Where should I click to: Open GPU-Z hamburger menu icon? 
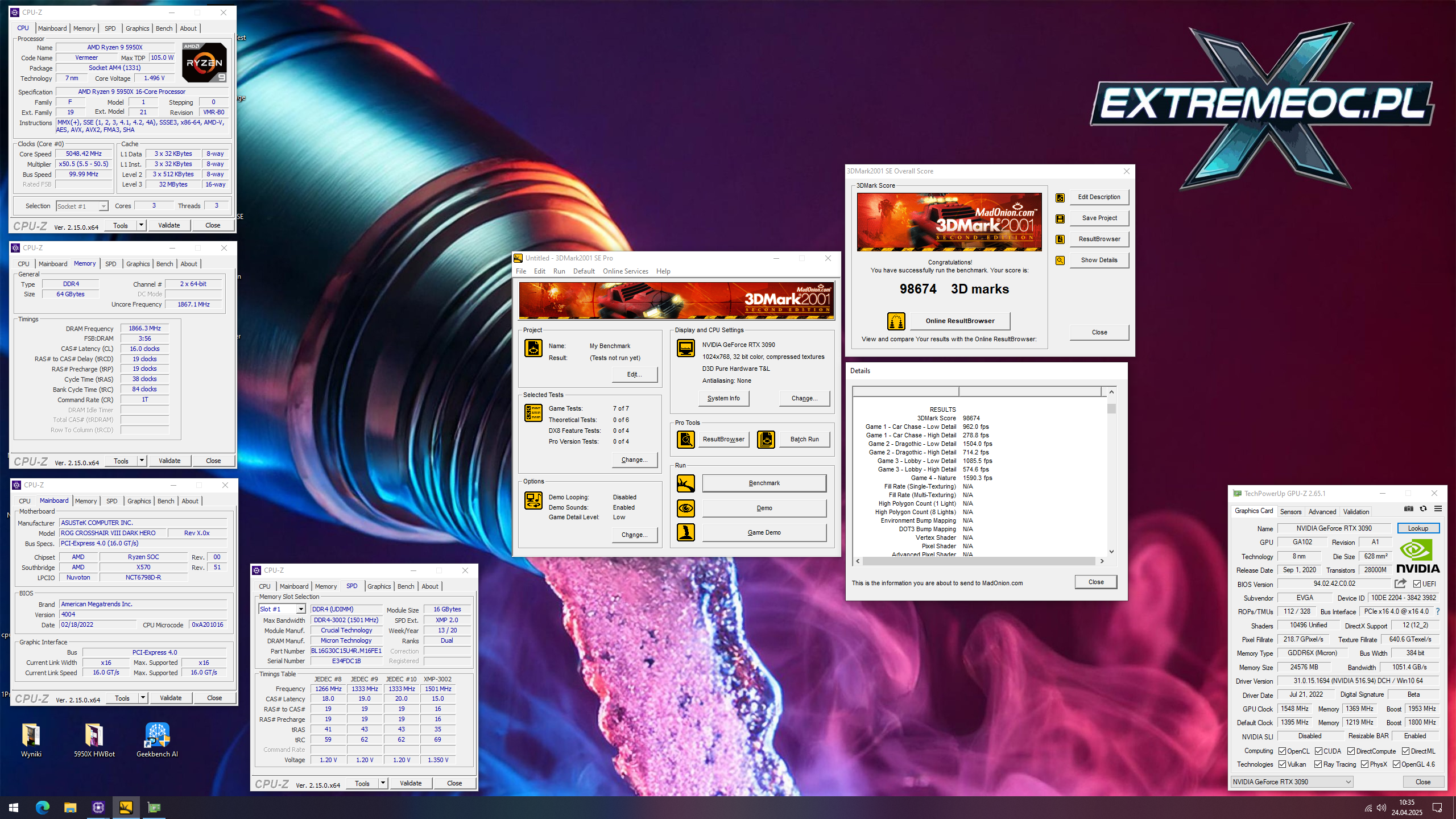[1438, 508]
